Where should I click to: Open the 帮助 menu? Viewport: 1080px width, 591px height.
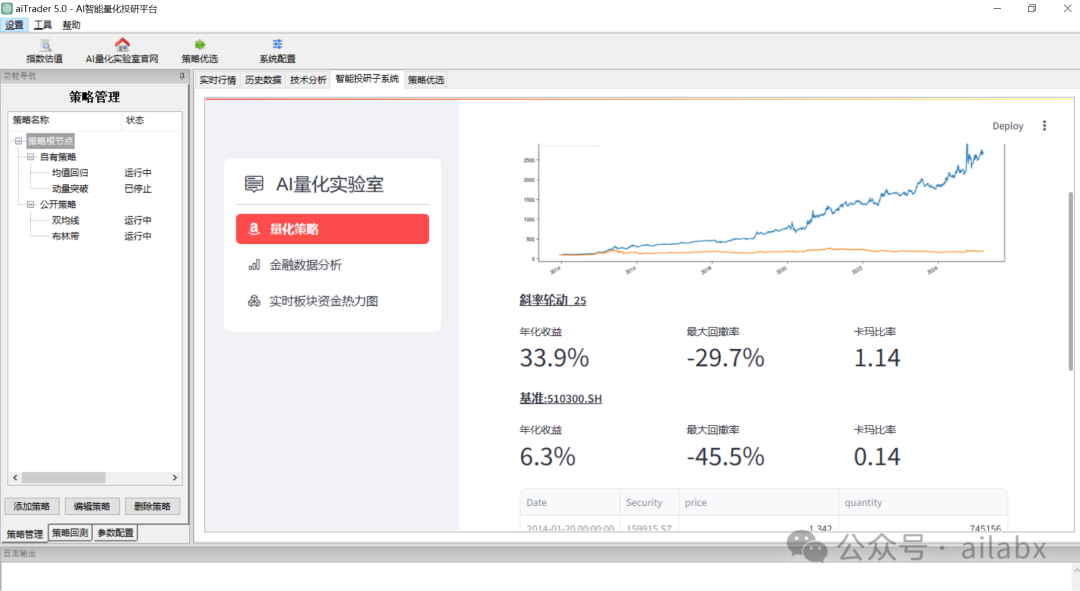click(x=72, y=25)
